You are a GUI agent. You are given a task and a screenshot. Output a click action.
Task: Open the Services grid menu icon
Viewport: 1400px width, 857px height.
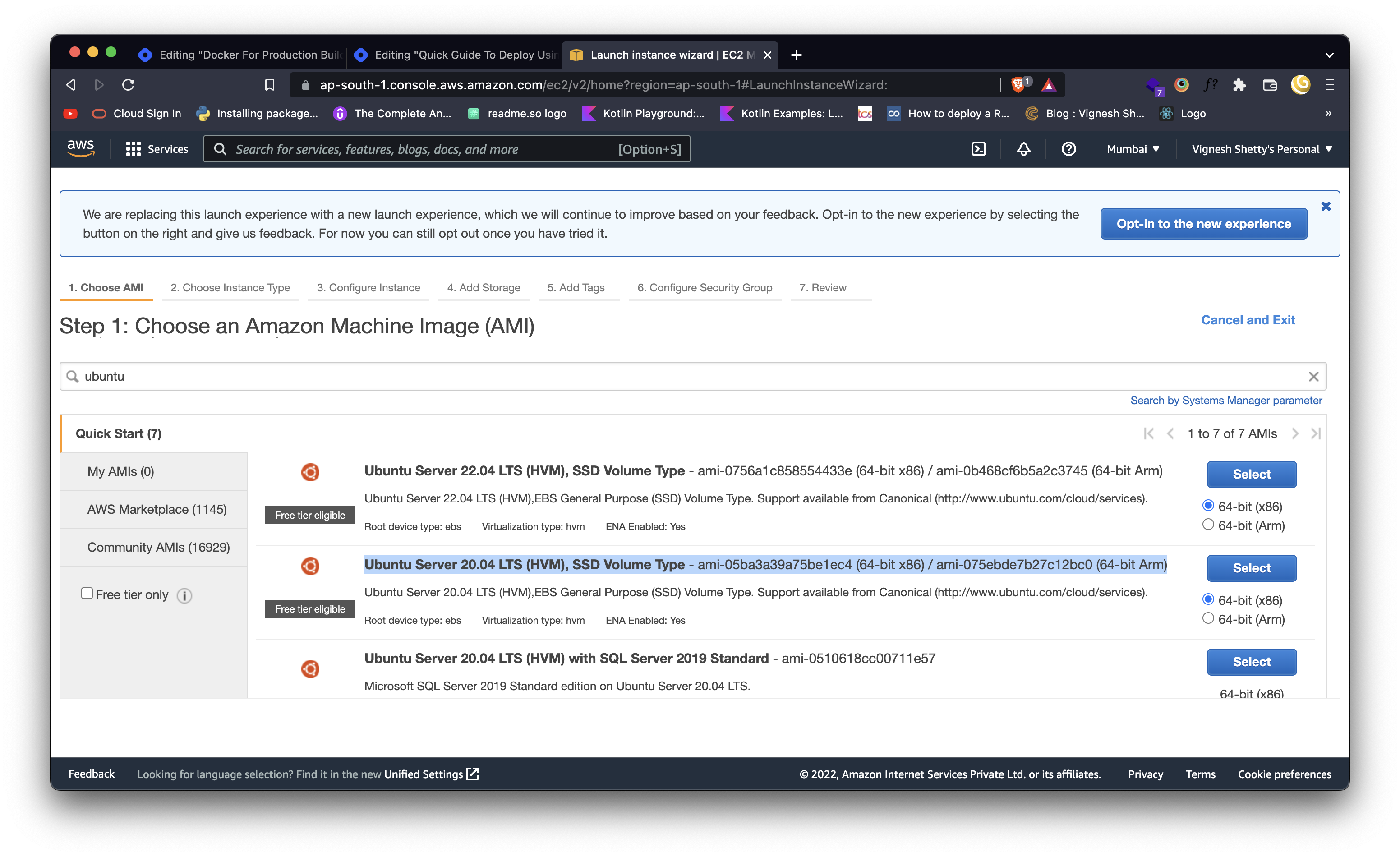point(133,149)
